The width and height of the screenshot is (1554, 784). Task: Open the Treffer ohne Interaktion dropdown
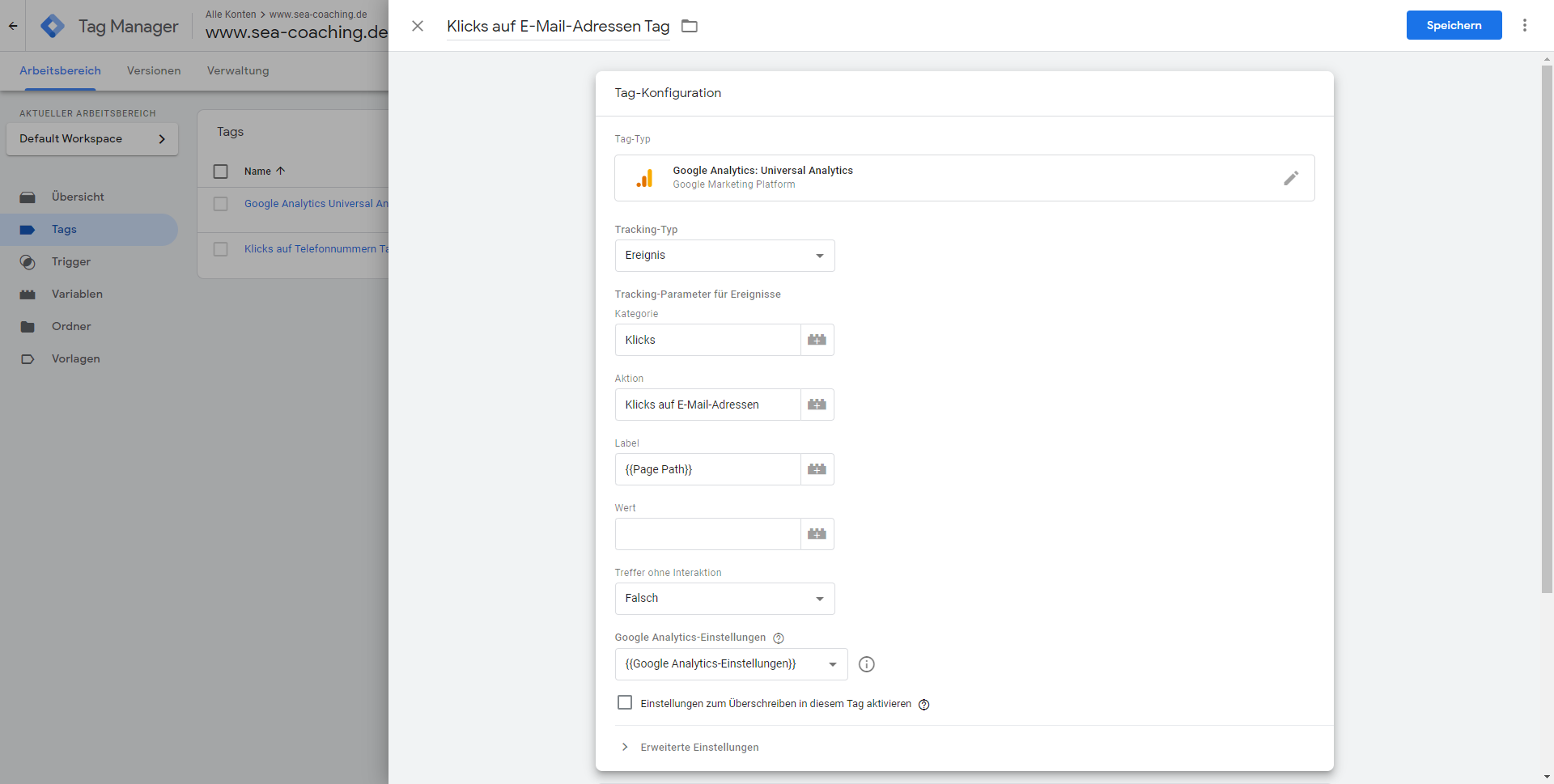pyautogui.click(x=724, y=599)
